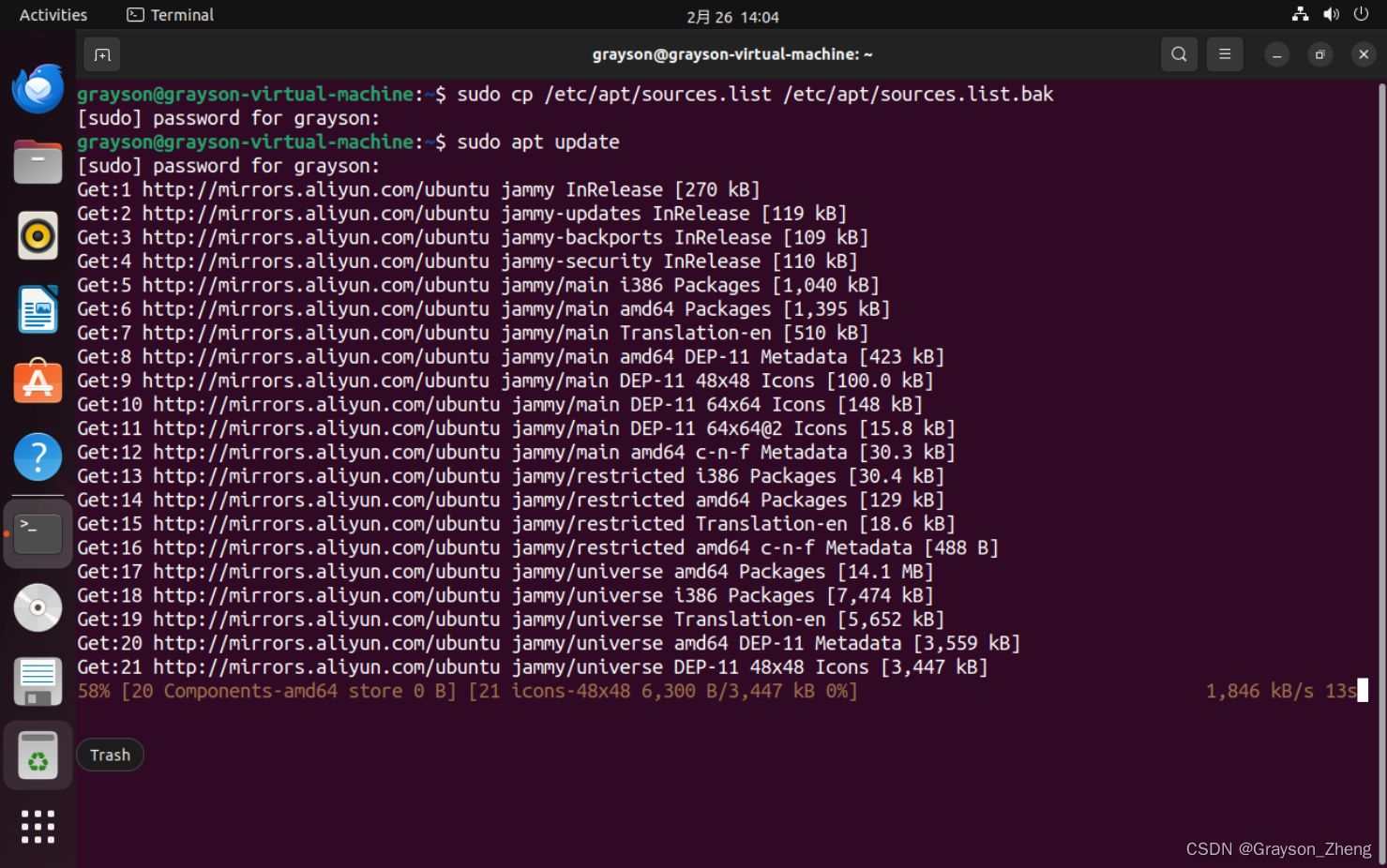
Task: Open the Terminal app menu in top bar
Action: [x=171, y=15]
